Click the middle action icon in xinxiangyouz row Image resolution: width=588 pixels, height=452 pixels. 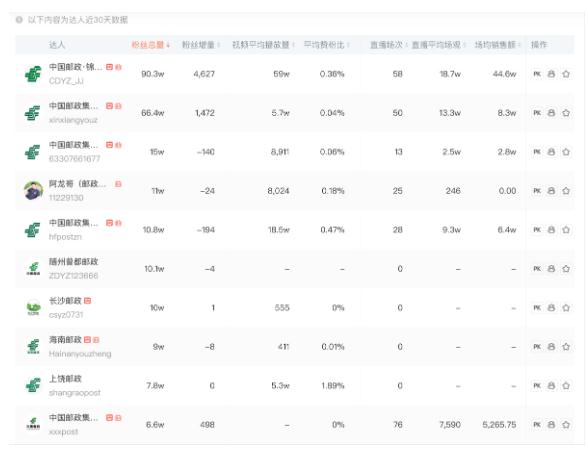[551, 113]
